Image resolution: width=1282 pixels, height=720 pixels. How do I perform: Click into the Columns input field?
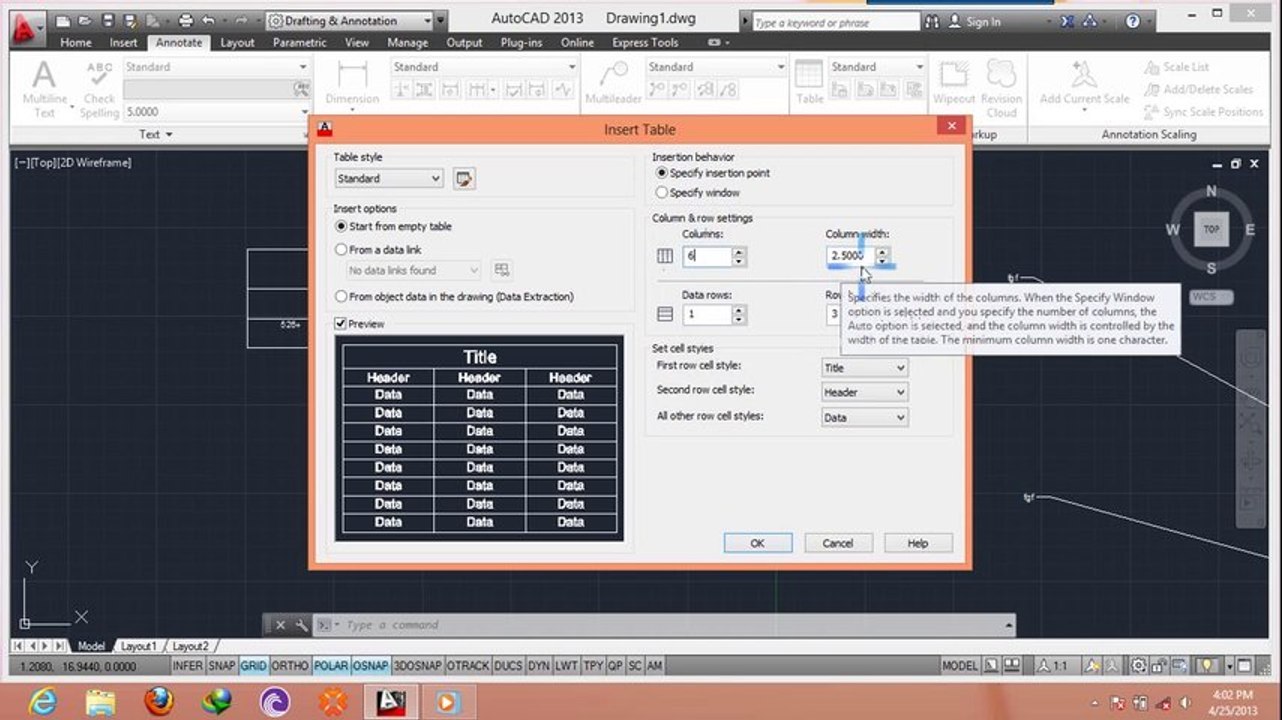click(707, 256)
